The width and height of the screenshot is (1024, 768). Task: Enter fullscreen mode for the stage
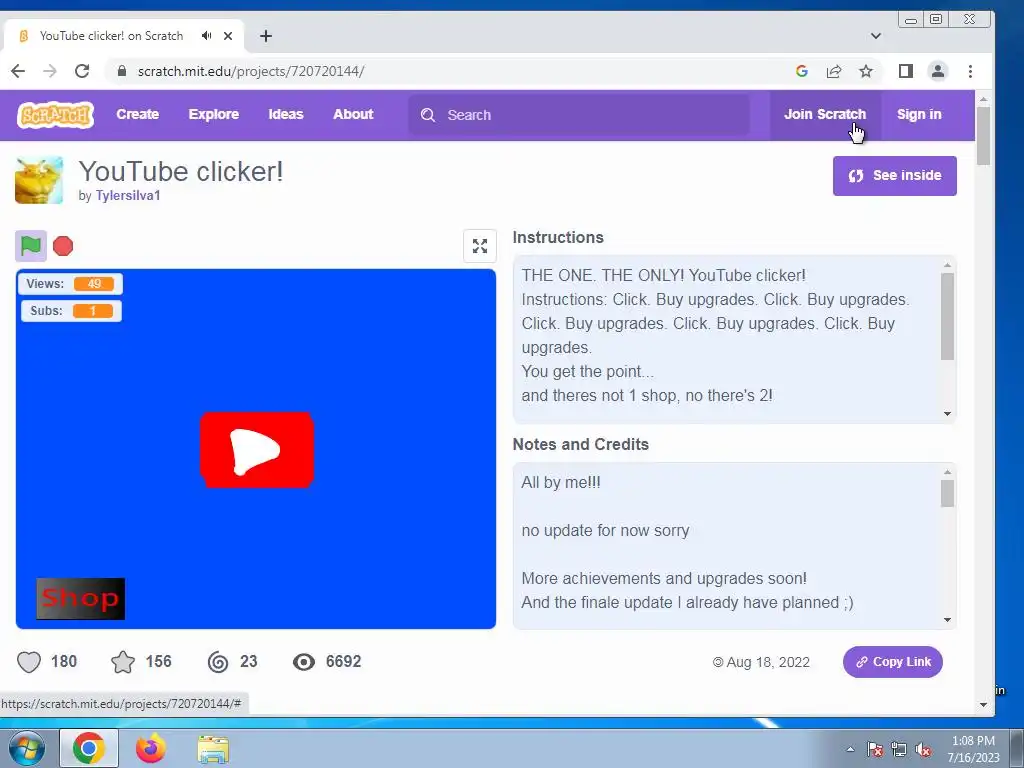click(x=480, y=246)
